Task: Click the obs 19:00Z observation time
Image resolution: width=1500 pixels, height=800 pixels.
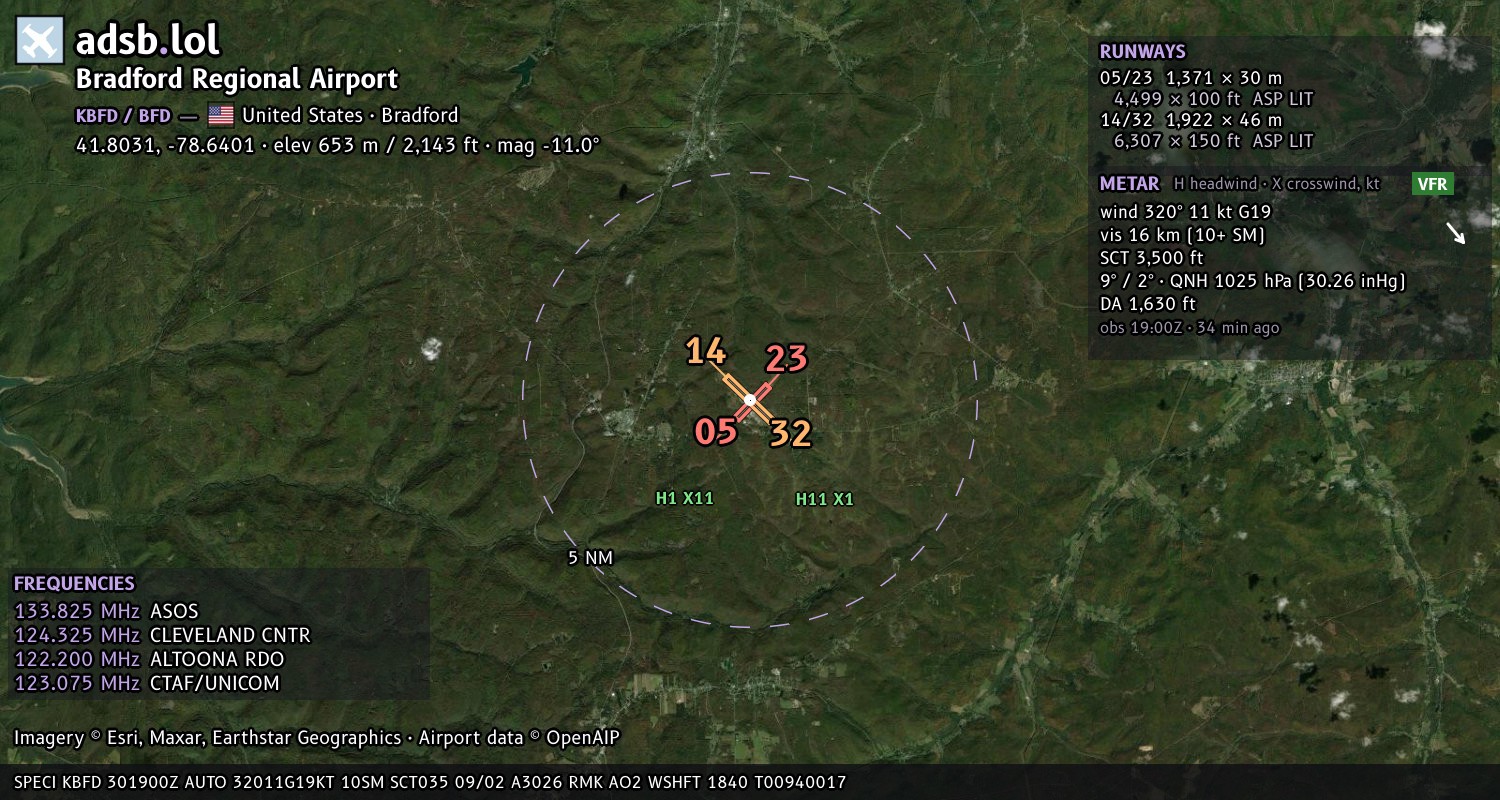Action: (1189, 327)
